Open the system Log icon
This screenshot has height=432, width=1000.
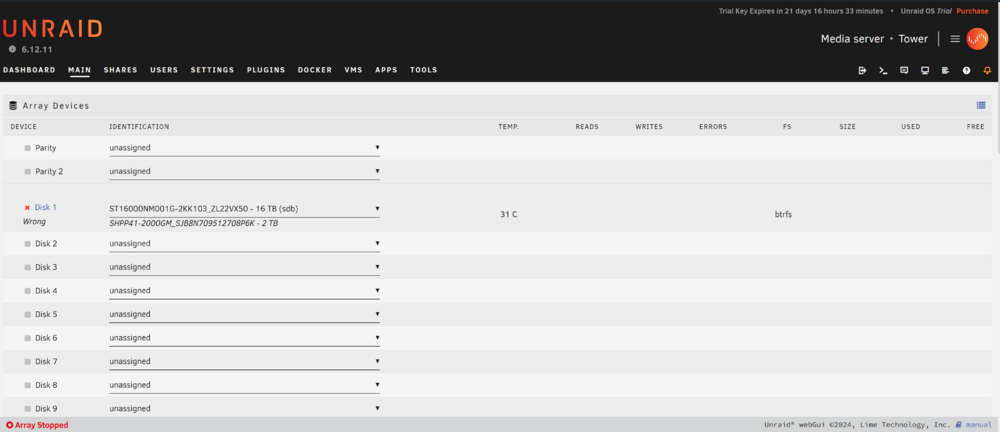point(946,70)
